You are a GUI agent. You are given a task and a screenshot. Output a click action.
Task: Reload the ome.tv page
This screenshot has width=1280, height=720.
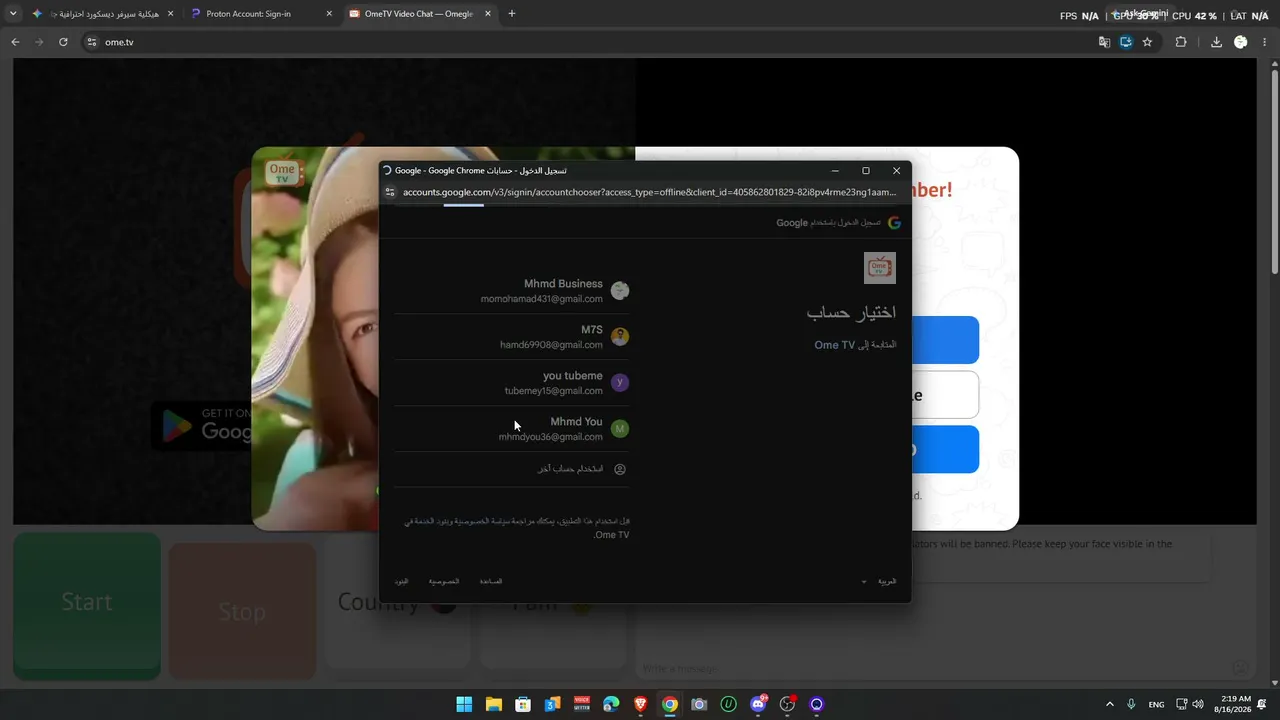(63, 42)
